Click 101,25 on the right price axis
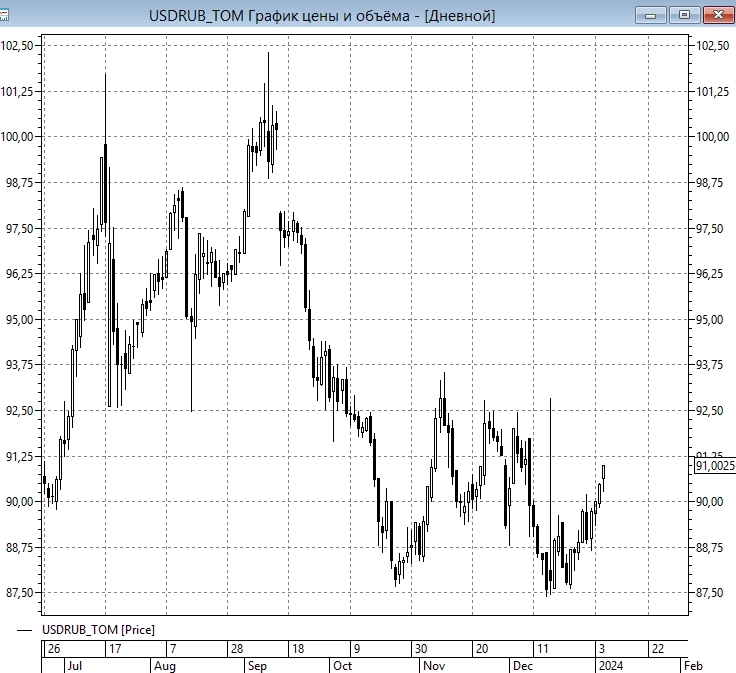The height and width of the screenshot is (673, 736). pyautogui.click(x=713, y=92)
